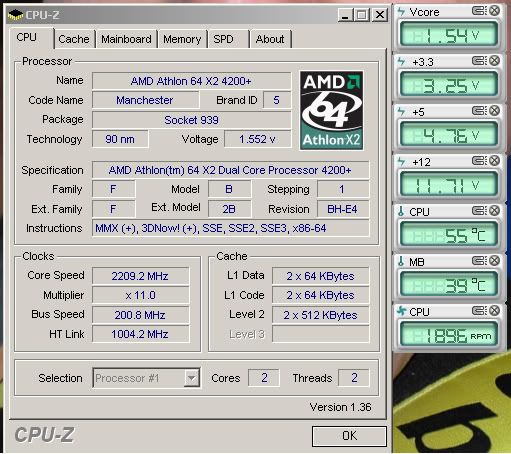
Task: Click the Vcore lightning bolt icon
Action: pos(401,12)
